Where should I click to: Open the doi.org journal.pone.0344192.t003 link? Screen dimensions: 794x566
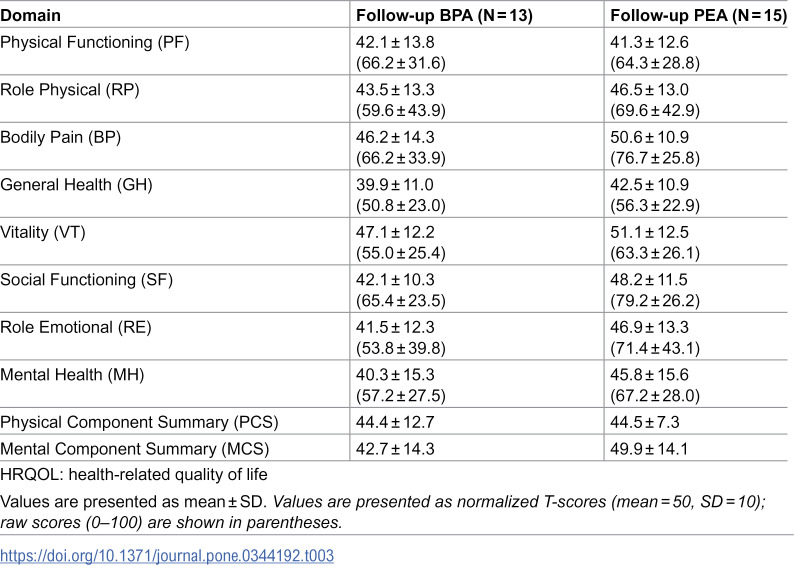click(167, 555)
